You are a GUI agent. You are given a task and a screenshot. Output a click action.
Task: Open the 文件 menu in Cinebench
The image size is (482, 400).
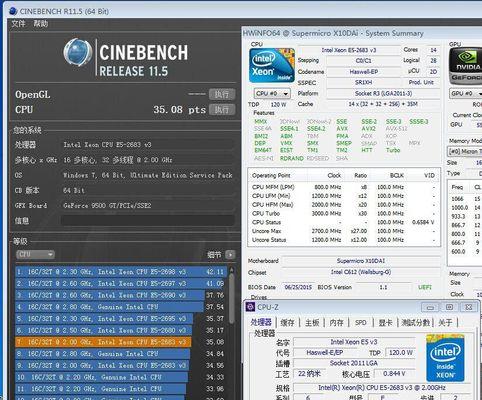pos(18,24)
